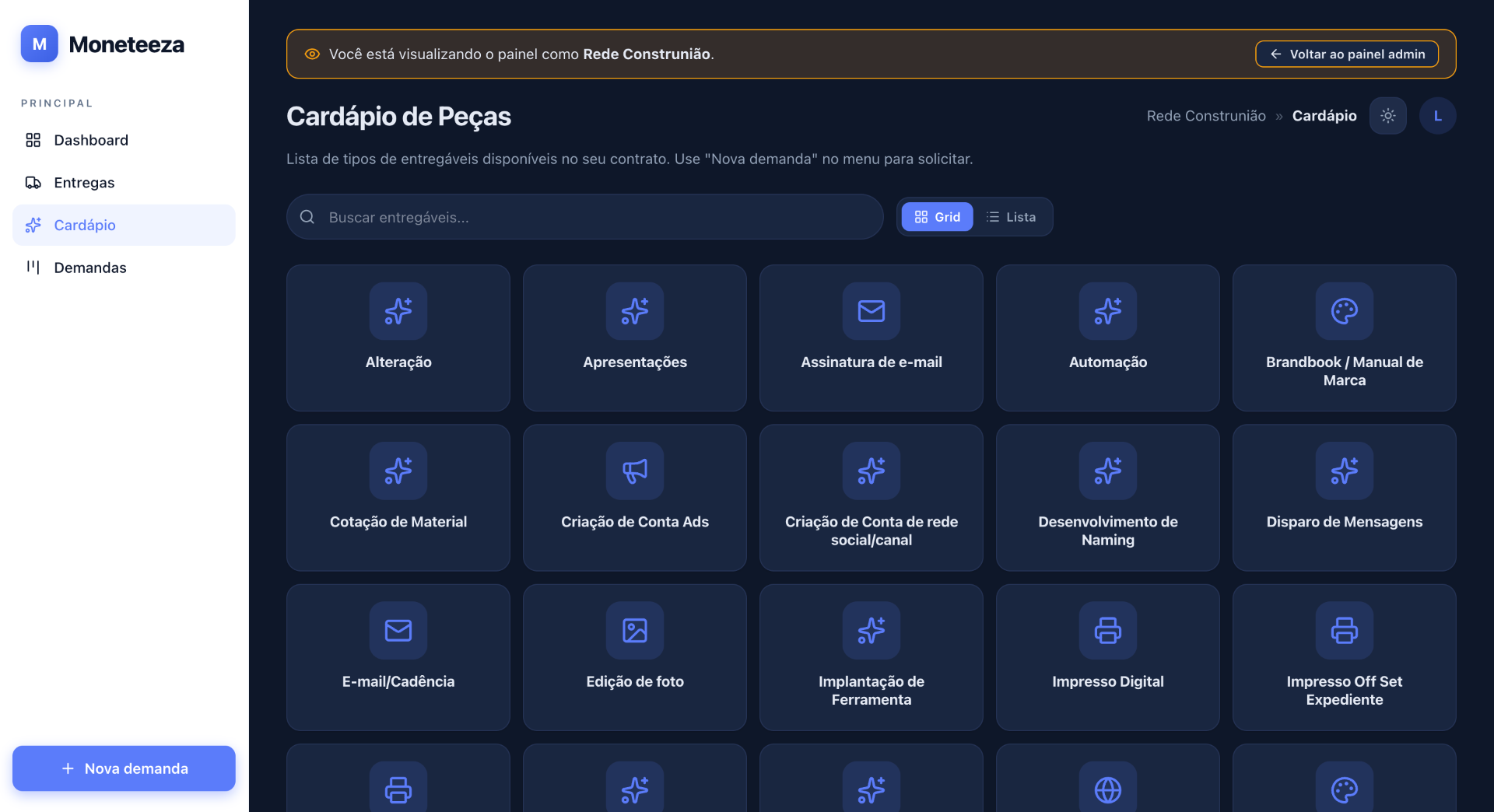Click the Desenvolvimento de Naming sparkle icon

pos(1108,471)
